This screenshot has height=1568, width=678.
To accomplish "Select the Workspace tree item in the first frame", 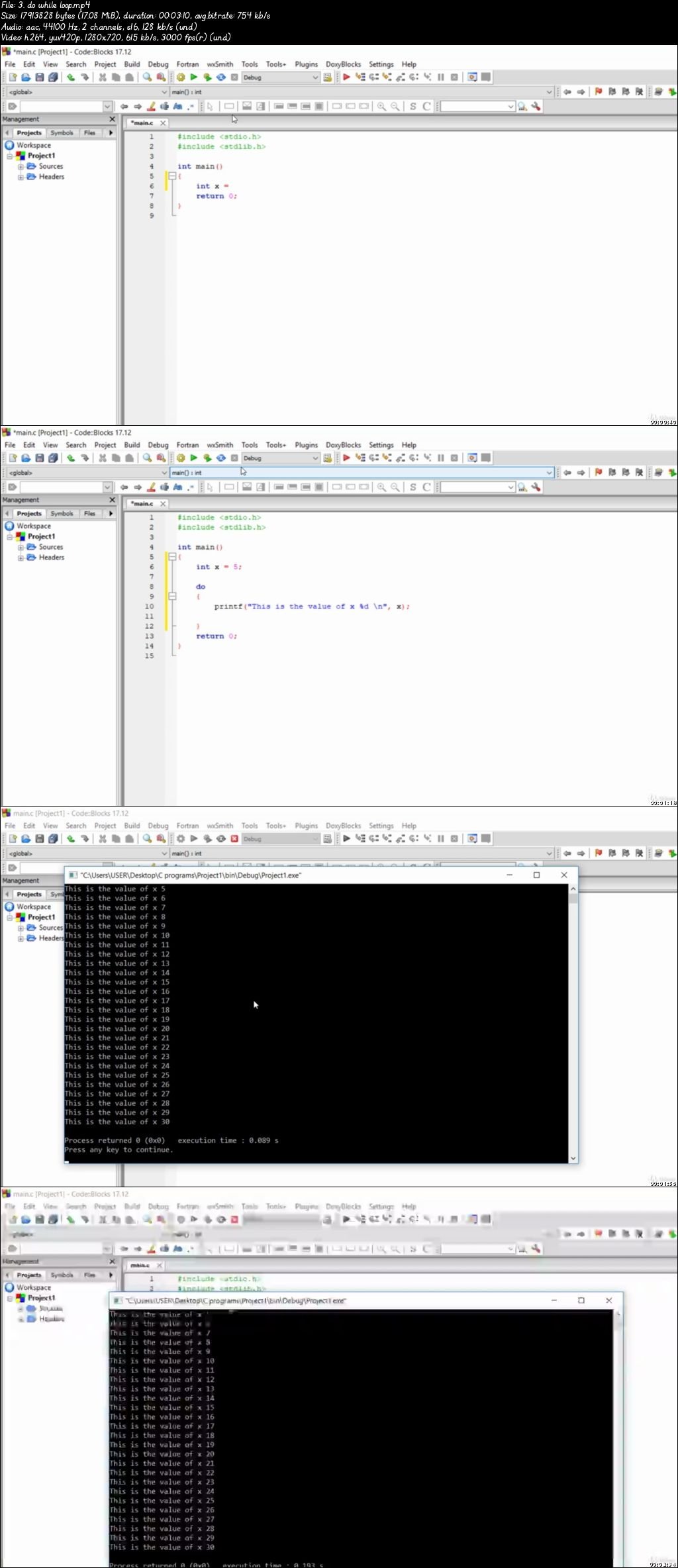I will coord(33,145).
